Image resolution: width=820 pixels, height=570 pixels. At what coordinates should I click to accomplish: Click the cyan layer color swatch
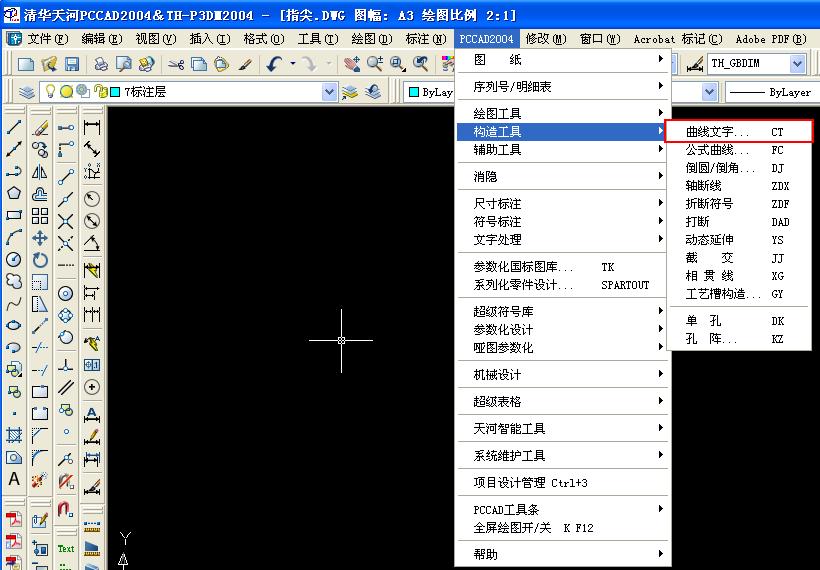(x=115, y=92)
